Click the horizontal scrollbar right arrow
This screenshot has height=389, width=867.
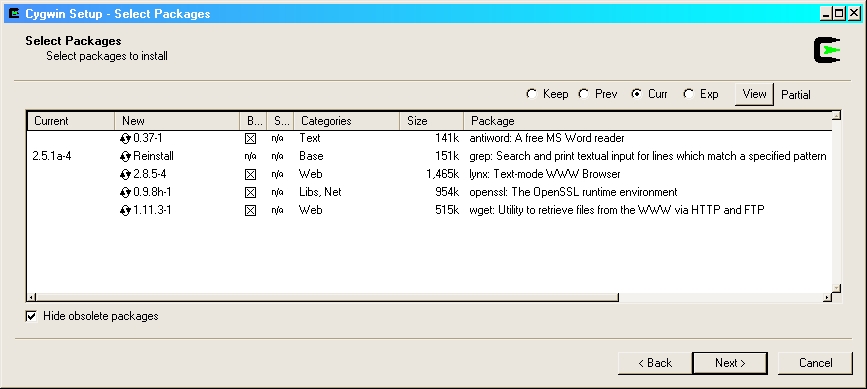pos(827,297)
